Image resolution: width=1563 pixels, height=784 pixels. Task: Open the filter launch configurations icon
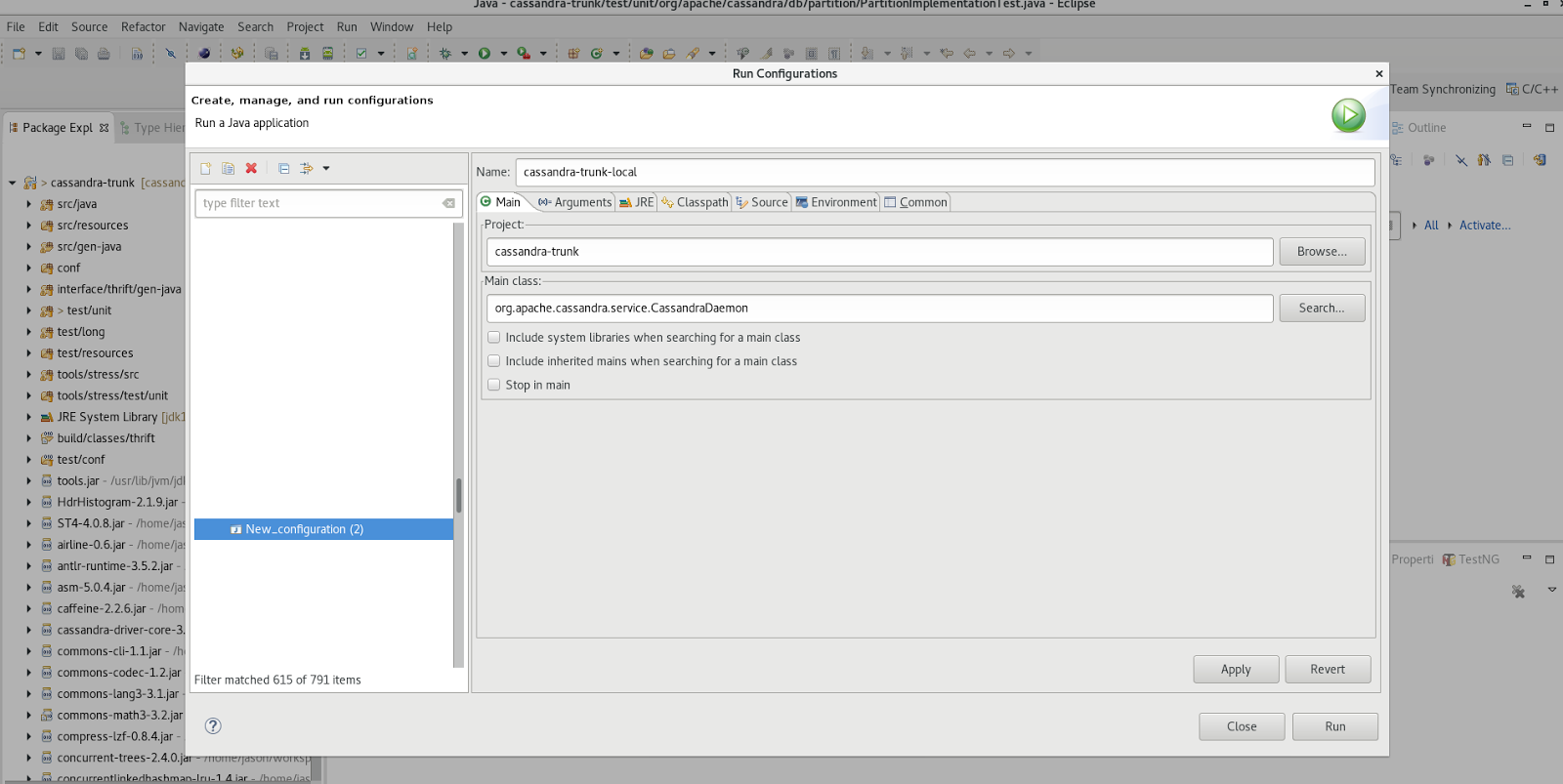(x=306, y=169)
